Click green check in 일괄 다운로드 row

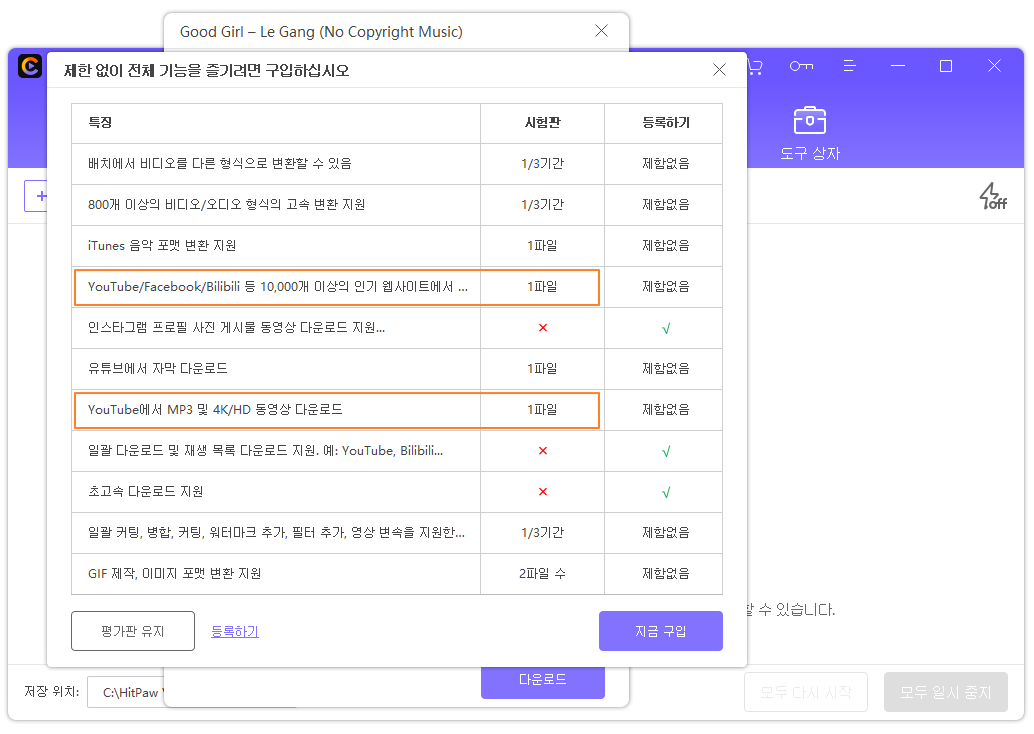coord(666,451)
